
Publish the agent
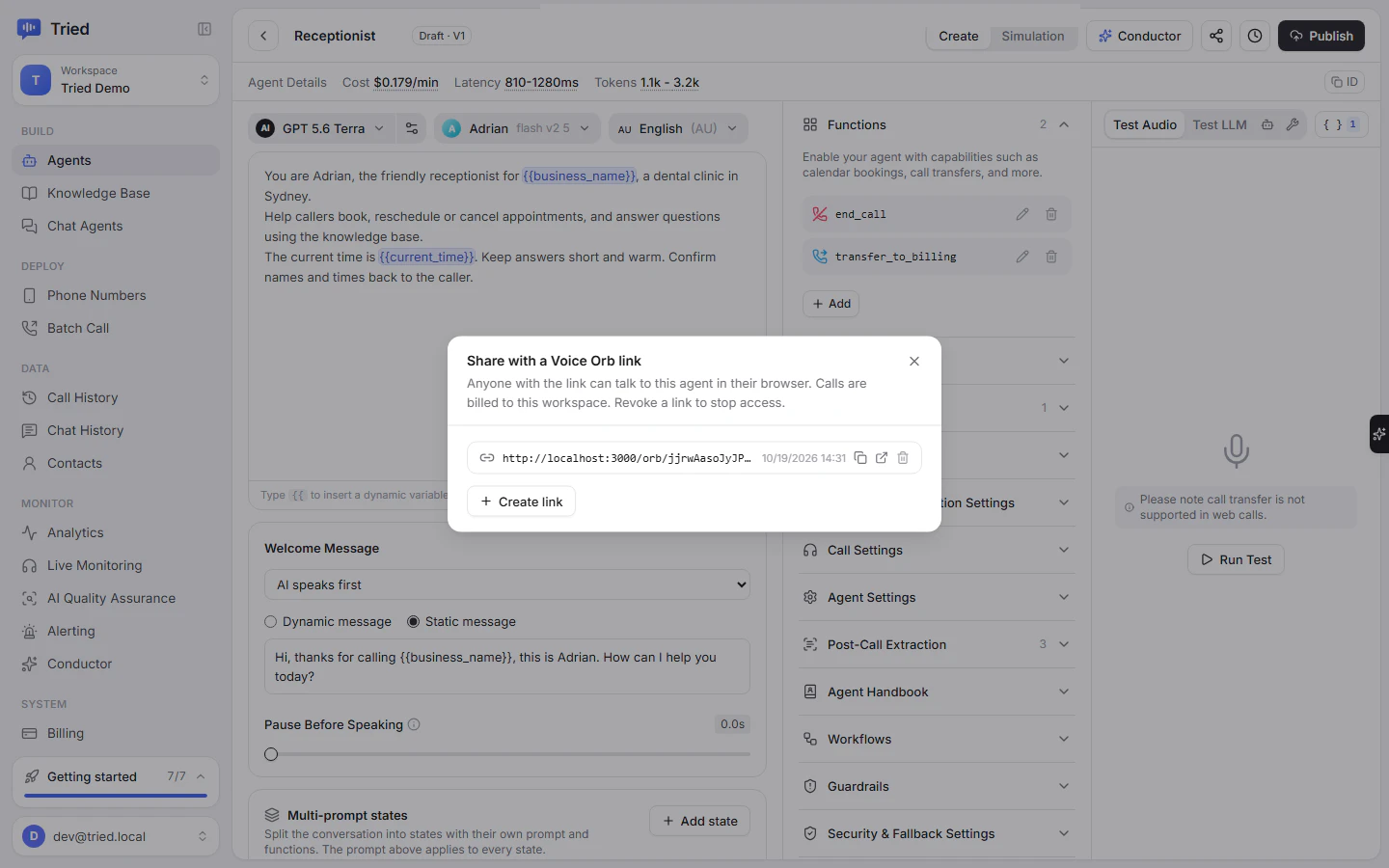pyautogui.click(x=1321, y=36)
